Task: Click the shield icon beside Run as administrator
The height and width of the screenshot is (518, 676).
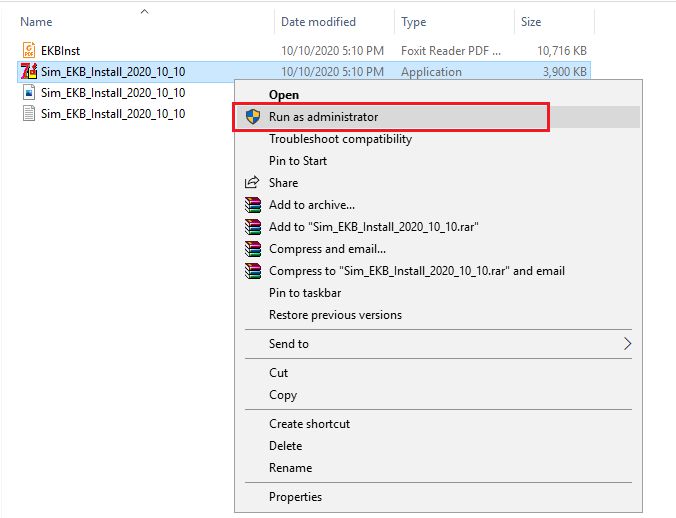Action: pos(252,117)
